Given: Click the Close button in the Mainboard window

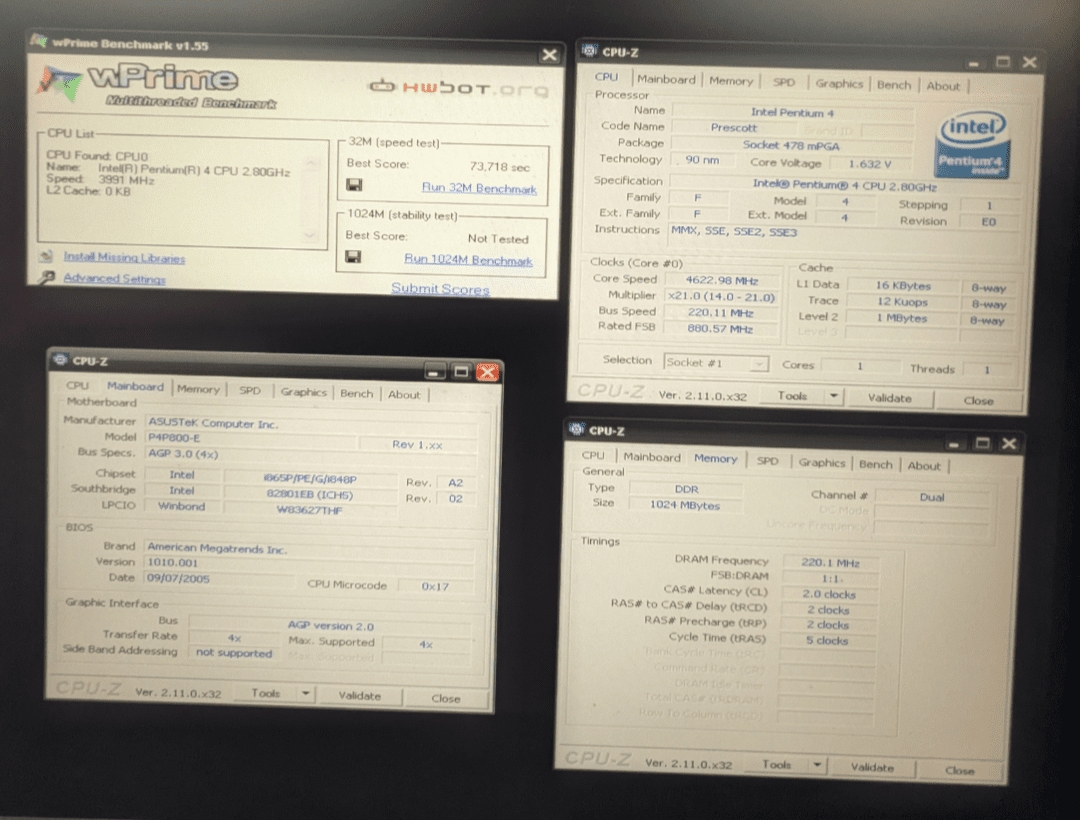Looking at the screenshot, I should pyautogui.click(x=446, y=698).
